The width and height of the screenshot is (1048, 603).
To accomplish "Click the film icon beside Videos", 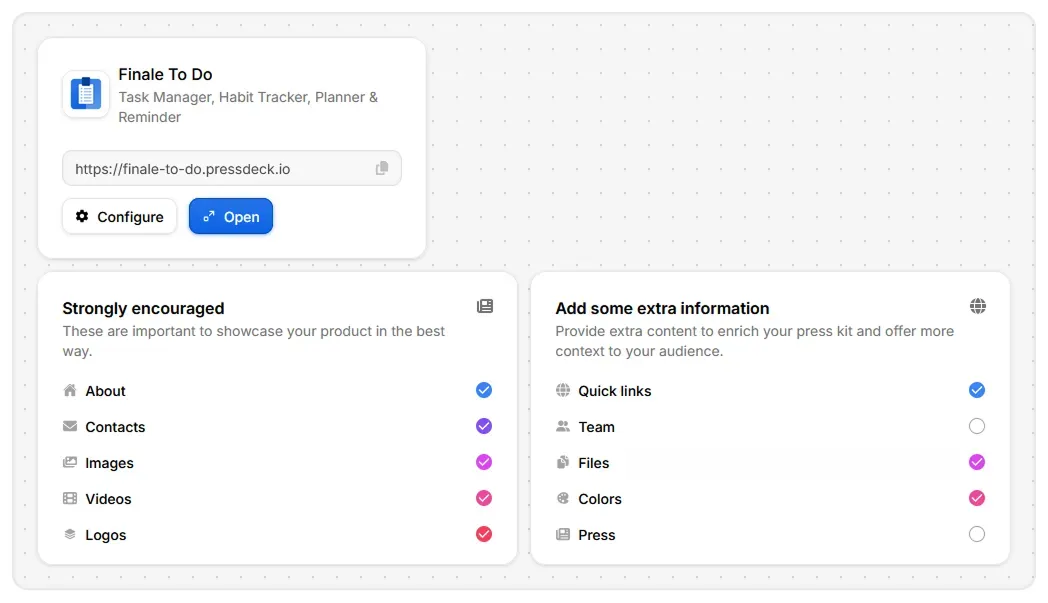I will pos(70,498).
